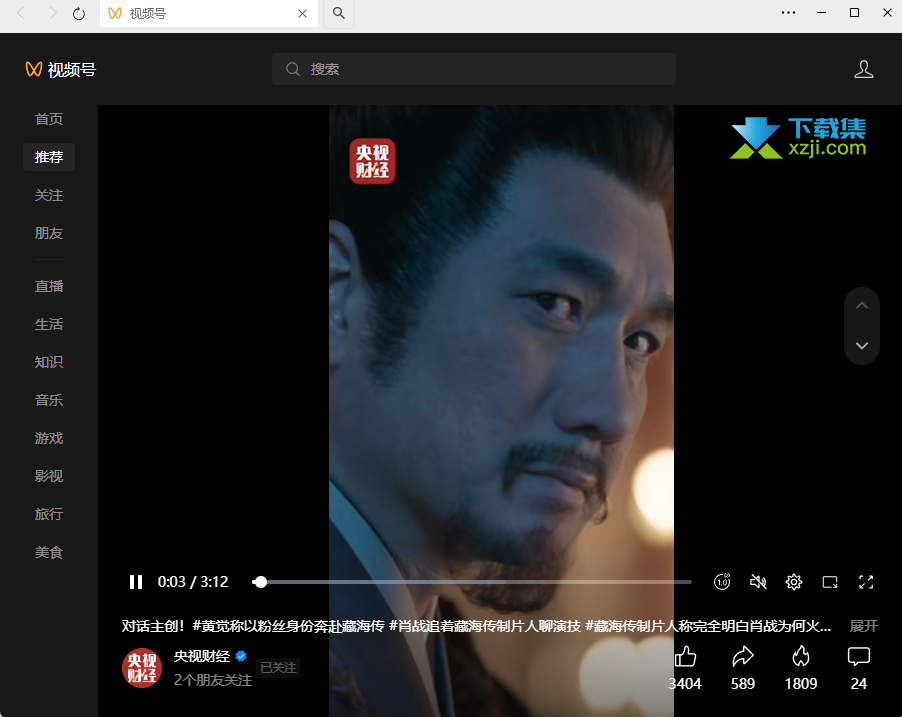The image size is (902, 717).
Task: Open the comments bubble
Action: pyautogui.click(x=859, y=657)
